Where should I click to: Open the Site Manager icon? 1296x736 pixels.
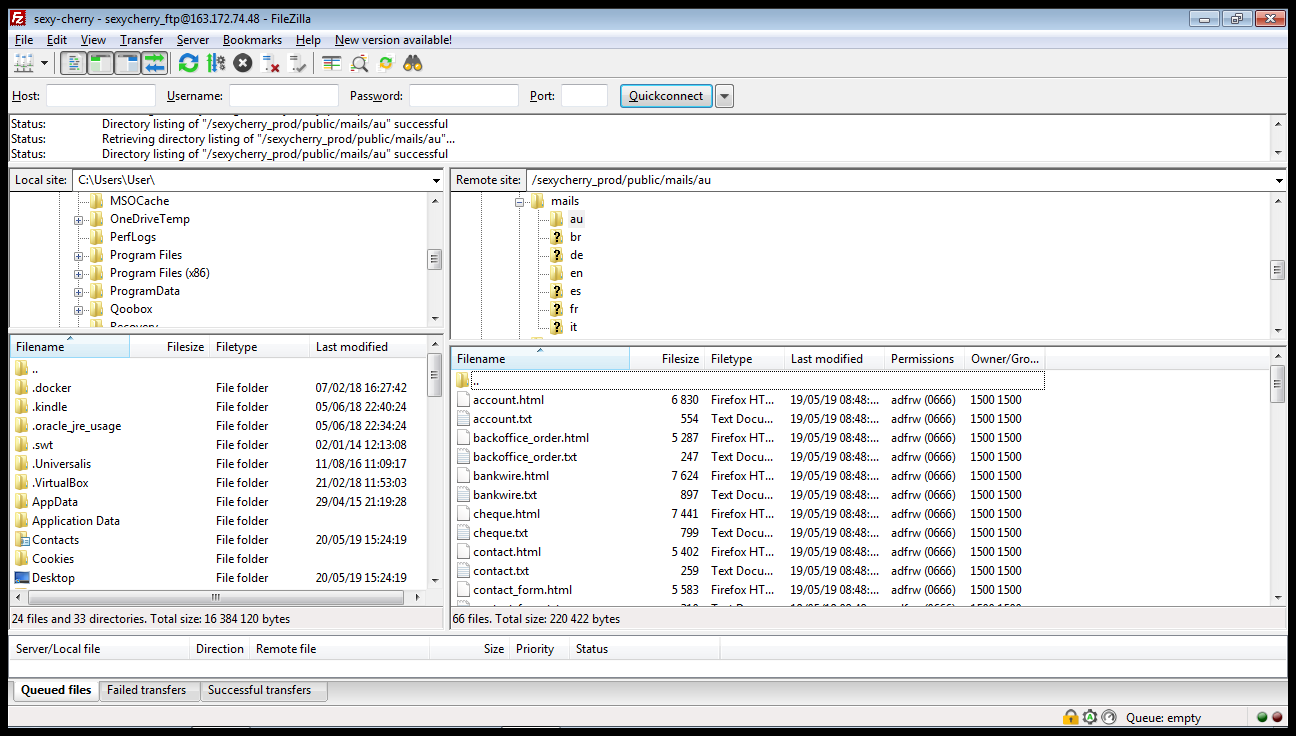click(x=22, y=64)
